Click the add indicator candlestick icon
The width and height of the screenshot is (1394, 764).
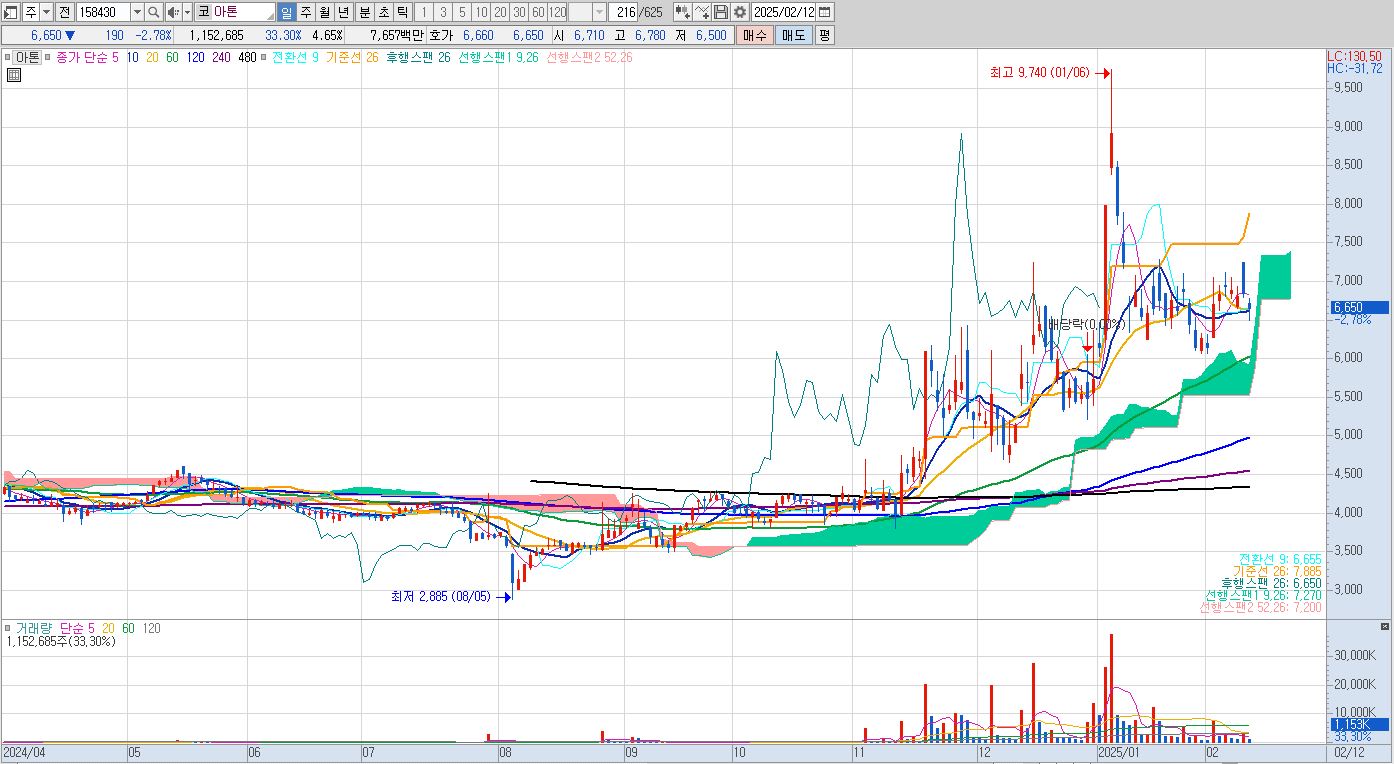683,12
